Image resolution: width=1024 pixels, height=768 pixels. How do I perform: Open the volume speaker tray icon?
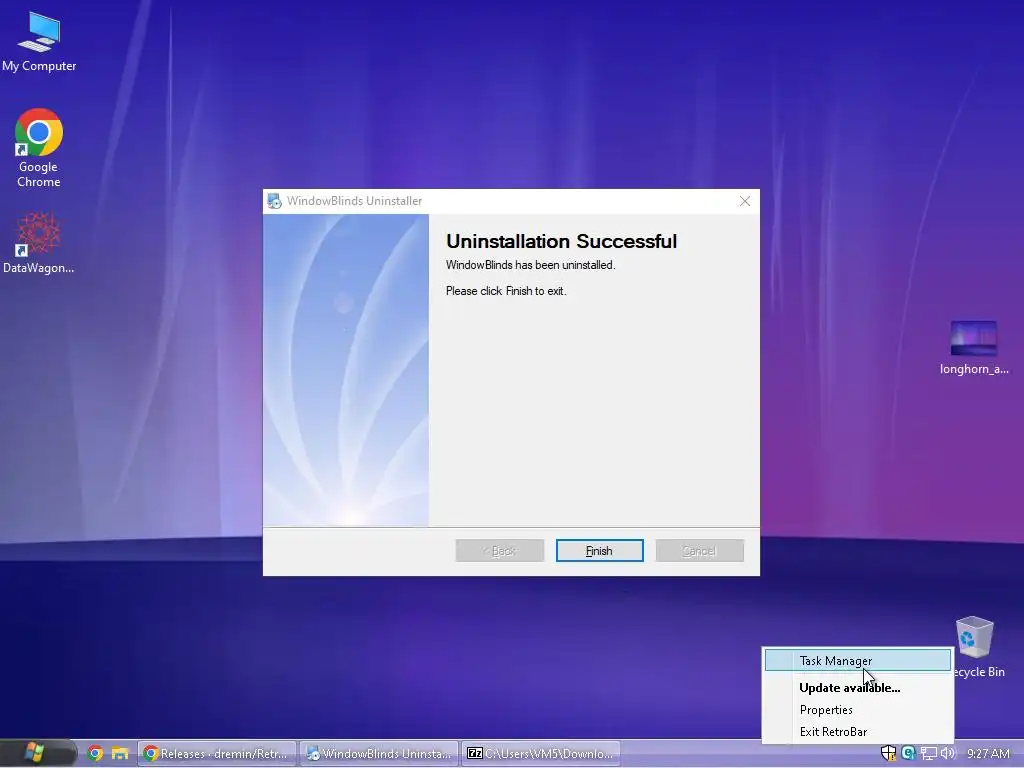tap(948, 753)
